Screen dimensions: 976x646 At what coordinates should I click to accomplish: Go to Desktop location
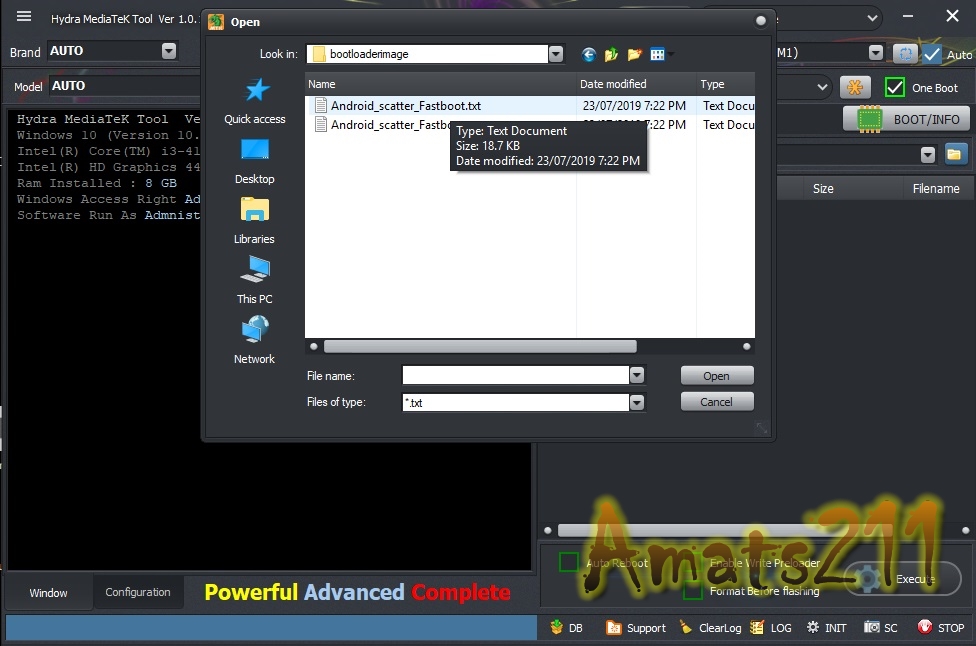pos(255,162)
